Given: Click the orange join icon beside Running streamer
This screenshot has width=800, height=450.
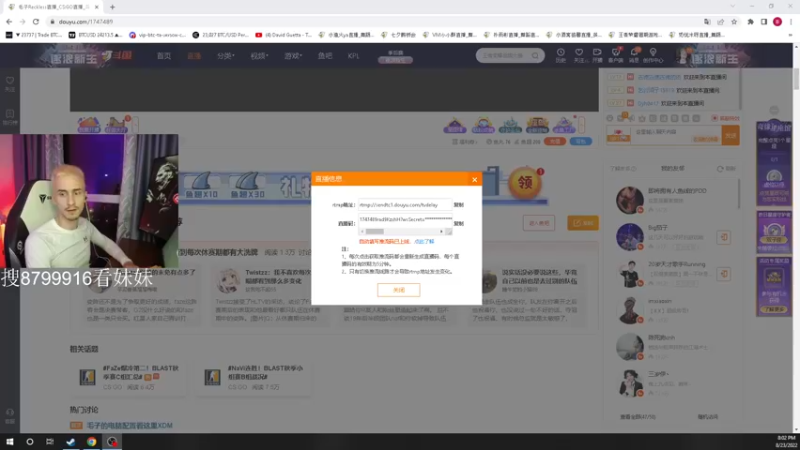Looking at the screenshot, I should (x=723, y=274).
